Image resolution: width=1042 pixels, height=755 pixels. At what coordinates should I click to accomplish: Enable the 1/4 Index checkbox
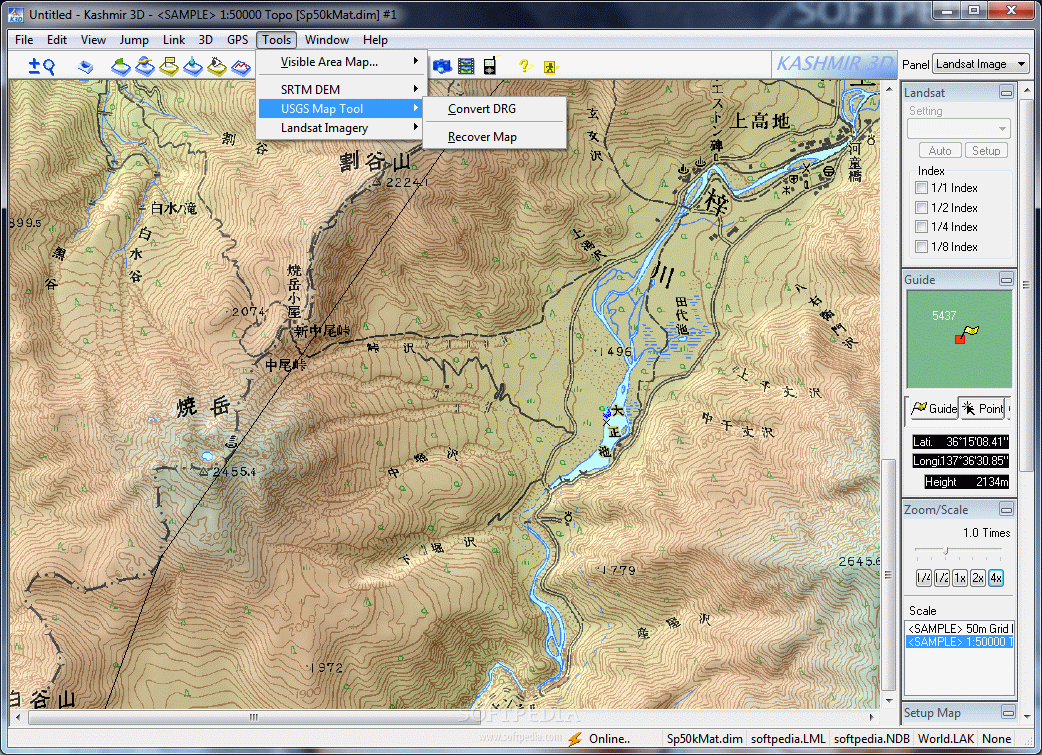point(921,227)
